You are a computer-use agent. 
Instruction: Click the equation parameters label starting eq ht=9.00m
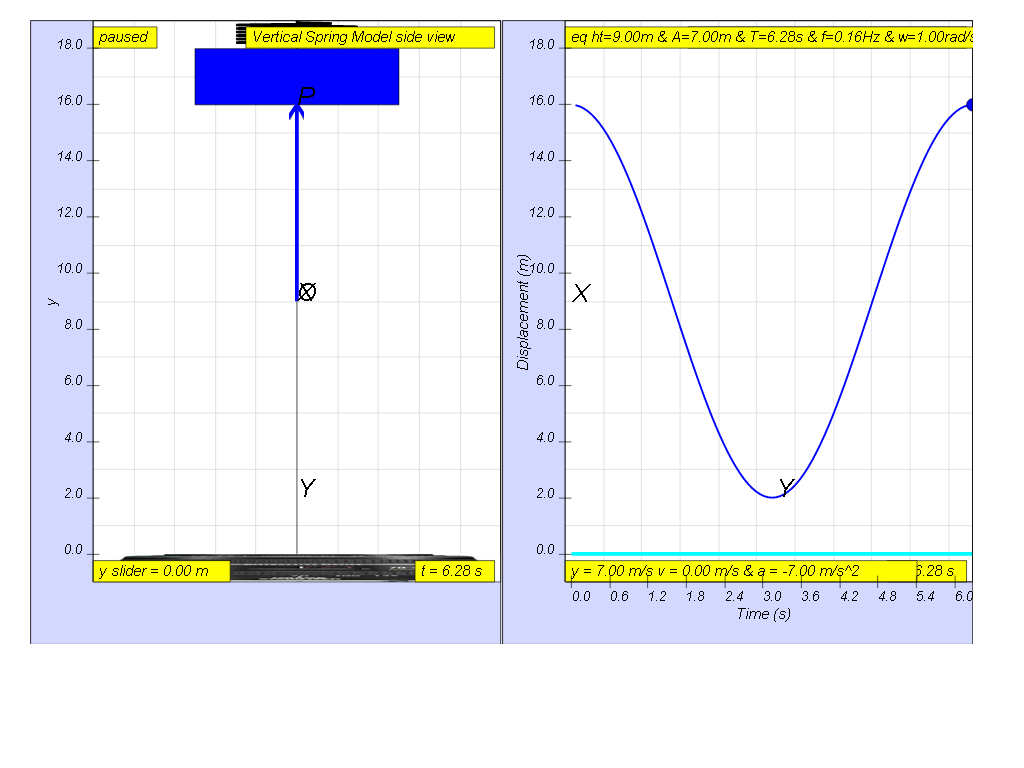click(769, 37)
